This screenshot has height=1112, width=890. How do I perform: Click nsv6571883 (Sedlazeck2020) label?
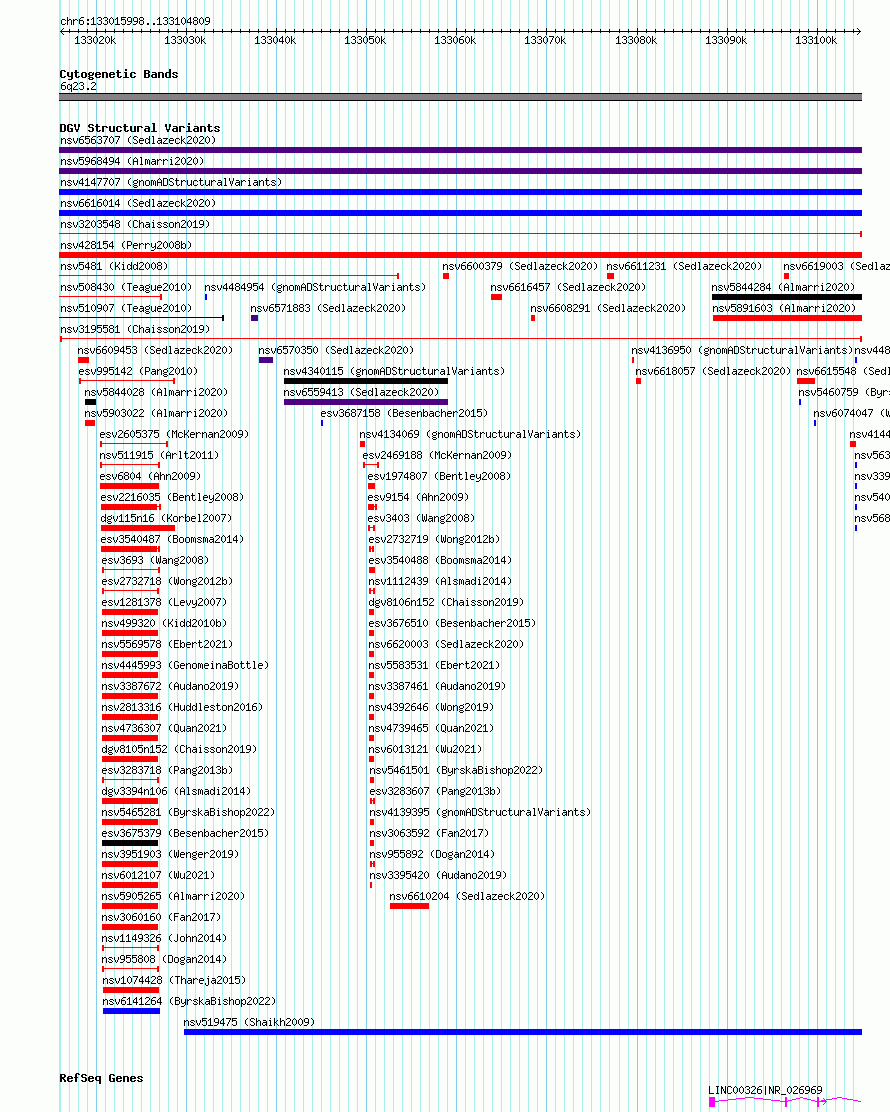pos(328,308)
